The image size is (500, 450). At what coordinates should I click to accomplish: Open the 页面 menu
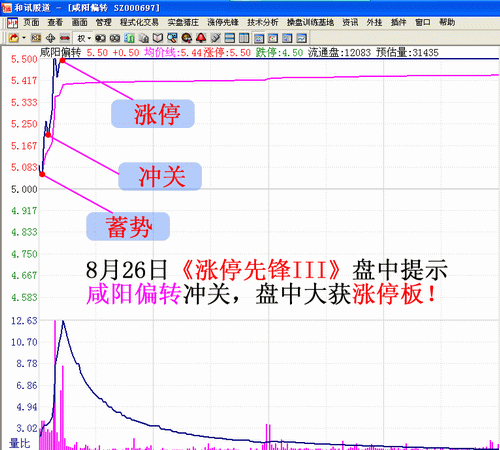[x=31, y=22]
